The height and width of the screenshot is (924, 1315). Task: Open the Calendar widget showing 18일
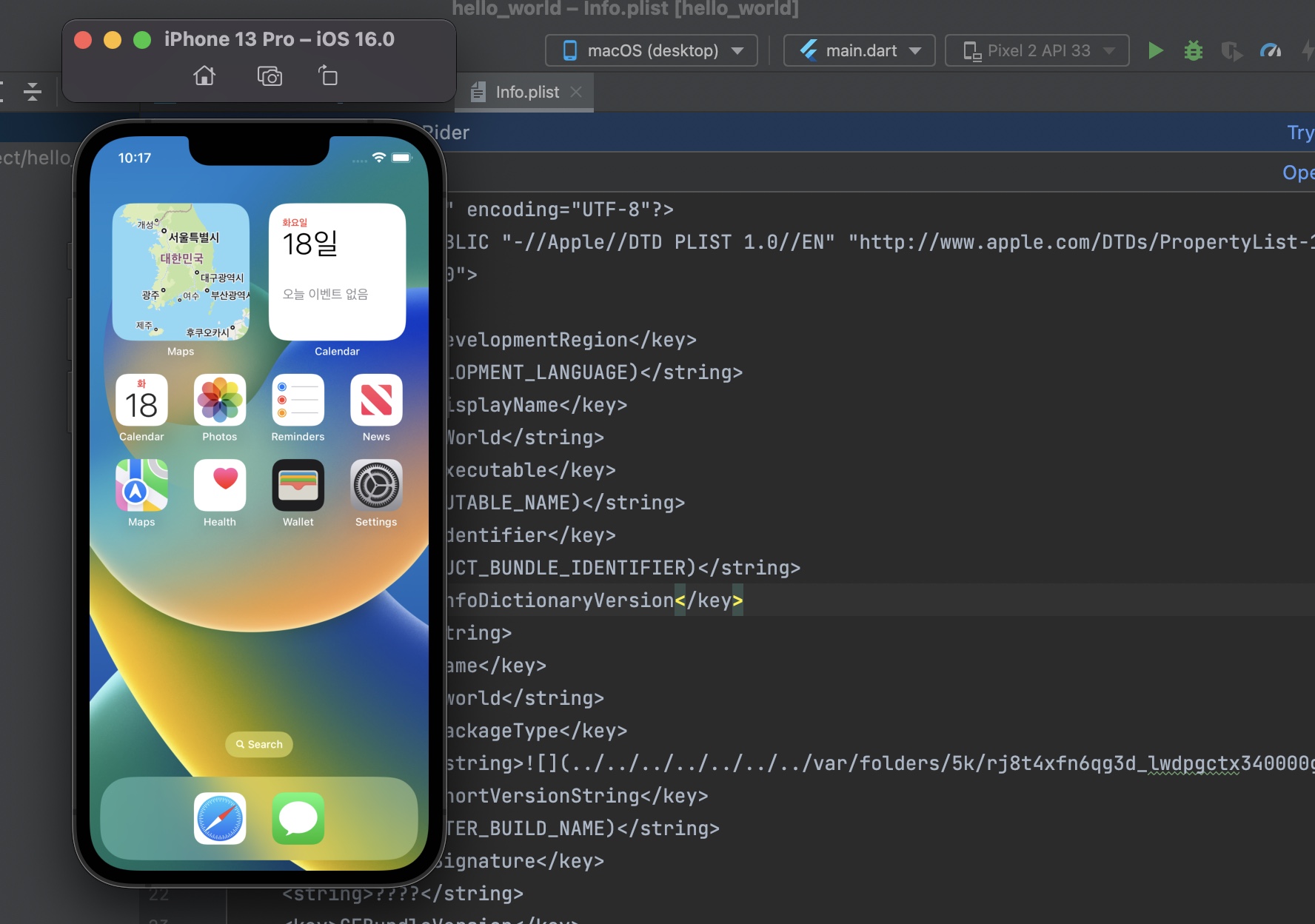tap(337, 272)
